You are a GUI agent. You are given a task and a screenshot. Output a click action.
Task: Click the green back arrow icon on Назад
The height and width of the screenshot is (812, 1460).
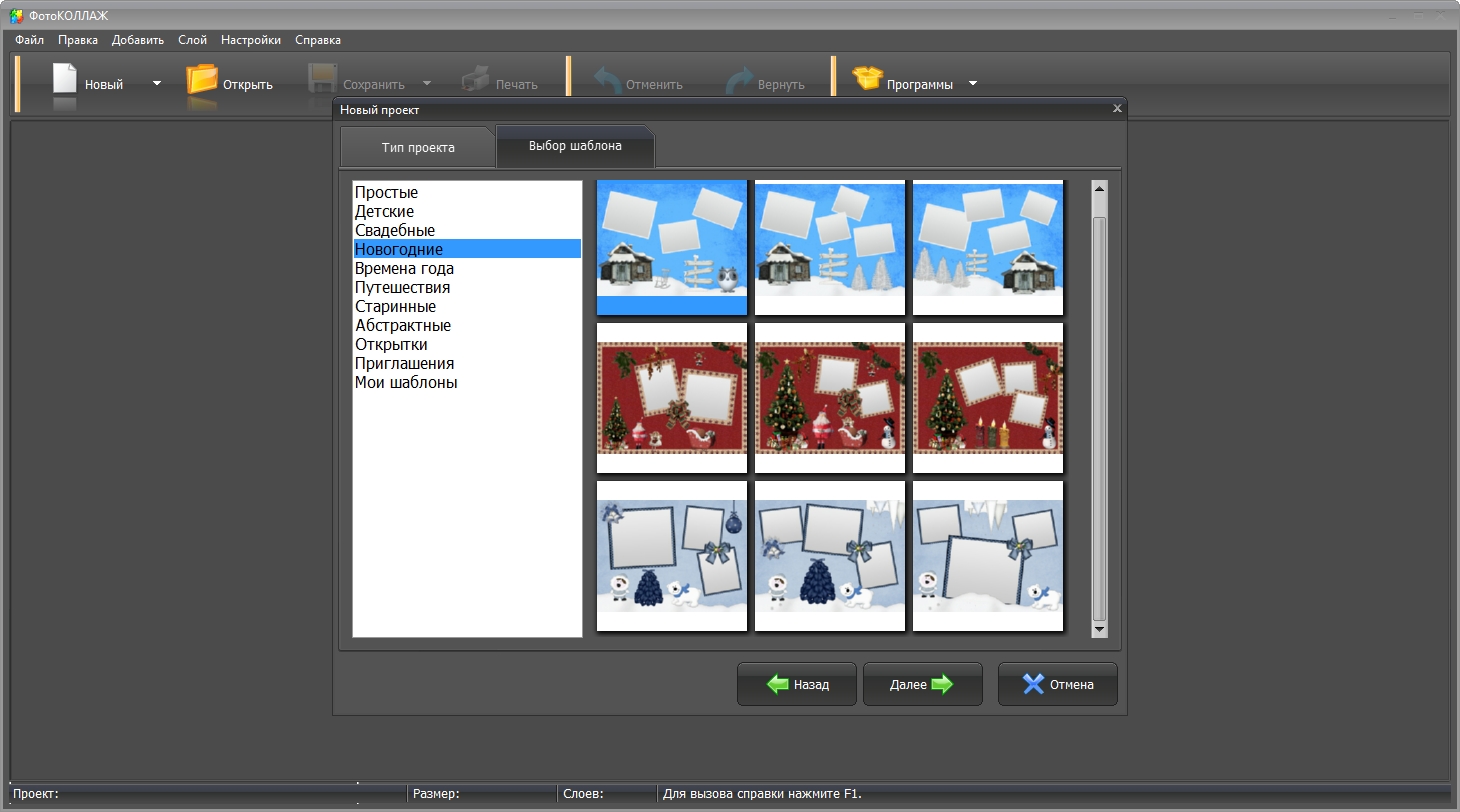pyautogui.click(x=778, y=685)
